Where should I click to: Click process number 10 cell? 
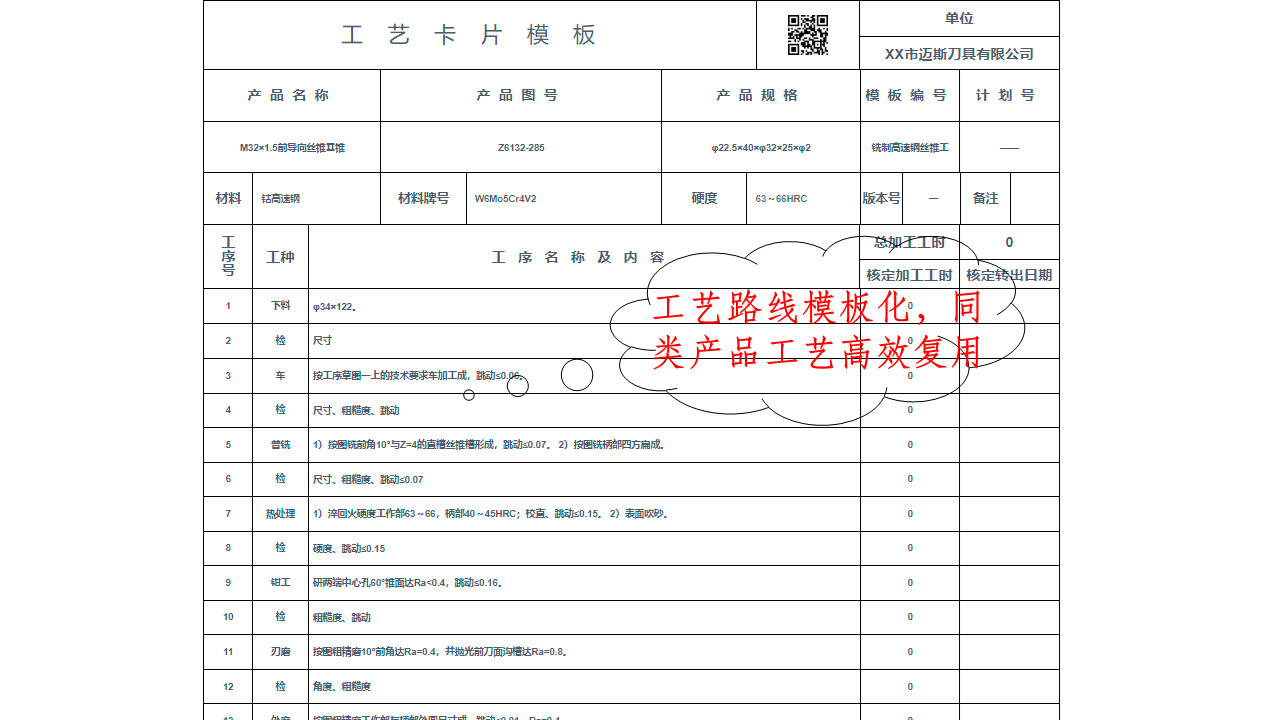pyautogui.click(x=228, y=617)
